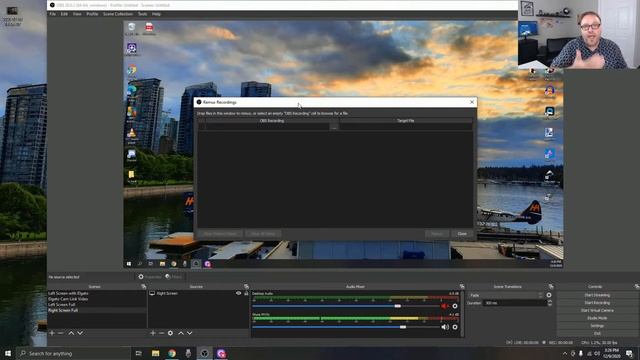Click Exit in Controls panel

(597, 333)
